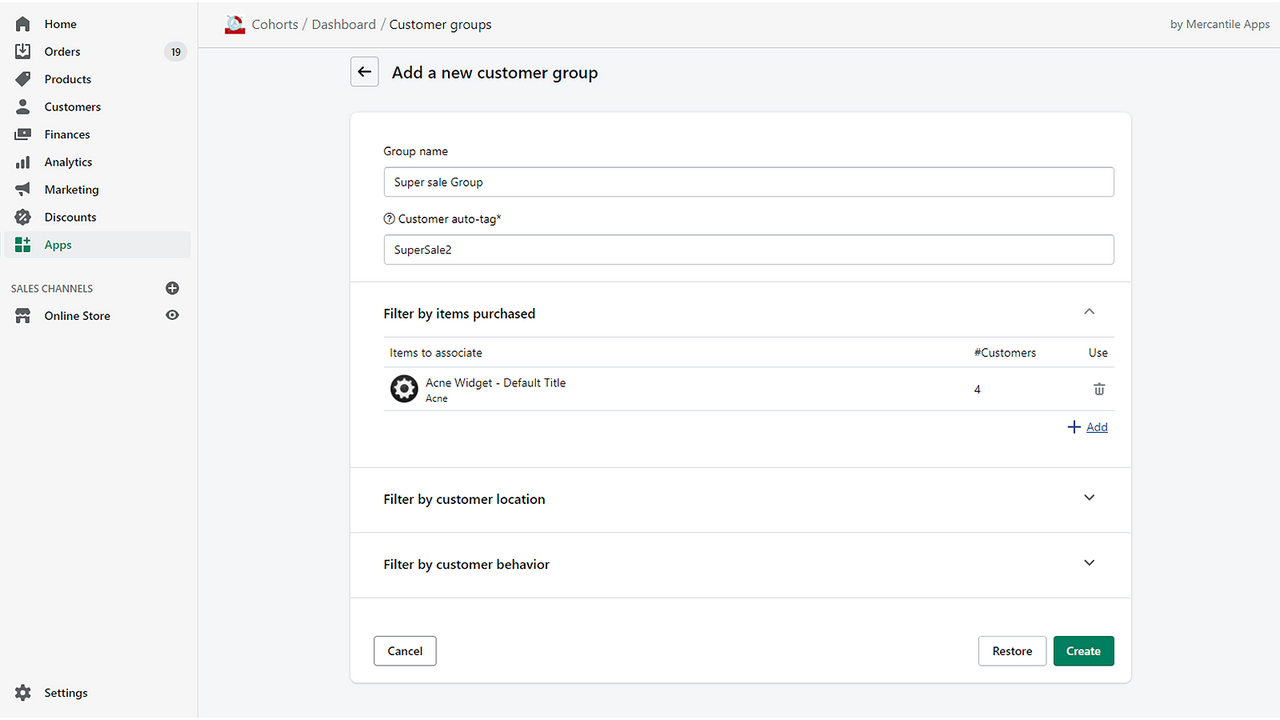Go to Analytics in sidebar
The width and height of the screenshot is (1280, 720).
coord(68,162)
